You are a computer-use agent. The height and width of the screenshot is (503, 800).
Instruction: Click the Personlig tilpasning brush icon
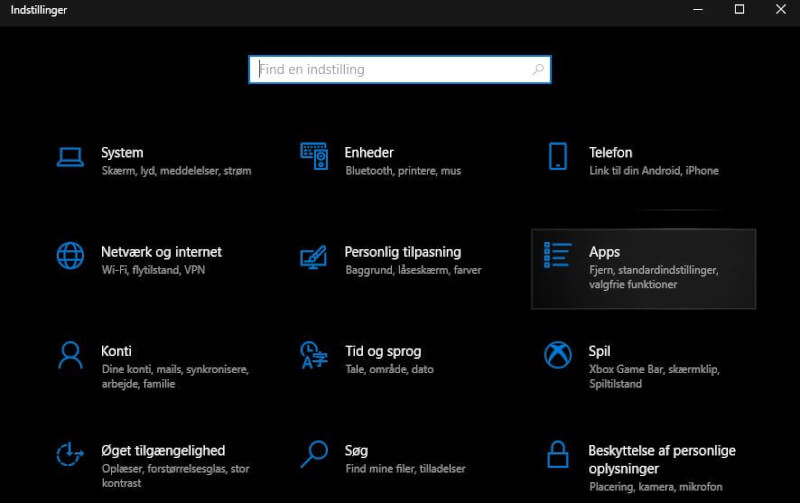pos(314,257)
